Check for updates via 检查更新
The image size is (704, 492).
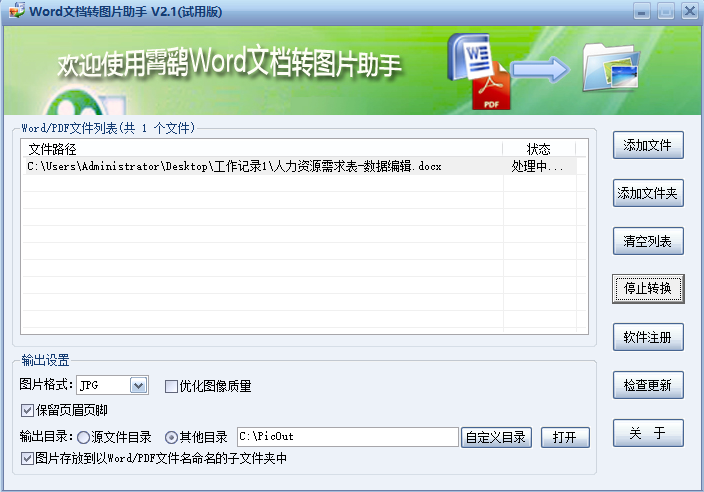click(648, 385)
